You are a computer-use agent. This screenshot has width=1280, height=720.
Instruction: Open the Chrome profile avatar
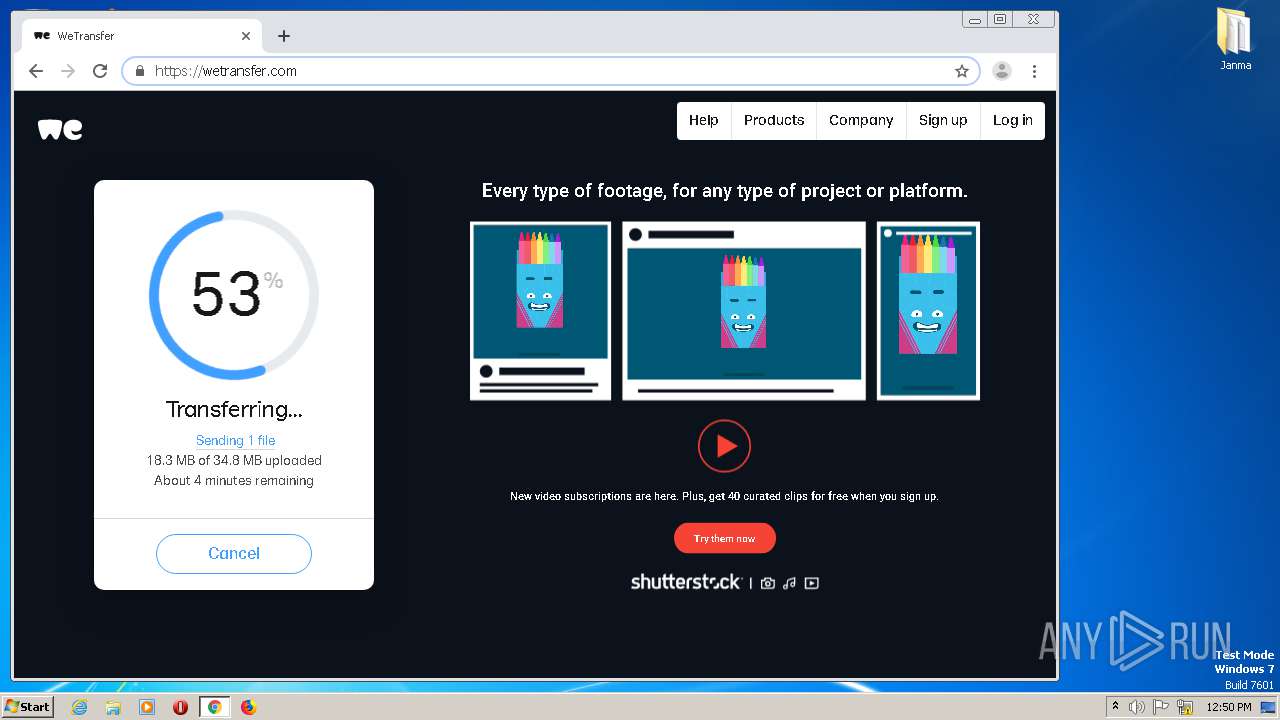1001,71
